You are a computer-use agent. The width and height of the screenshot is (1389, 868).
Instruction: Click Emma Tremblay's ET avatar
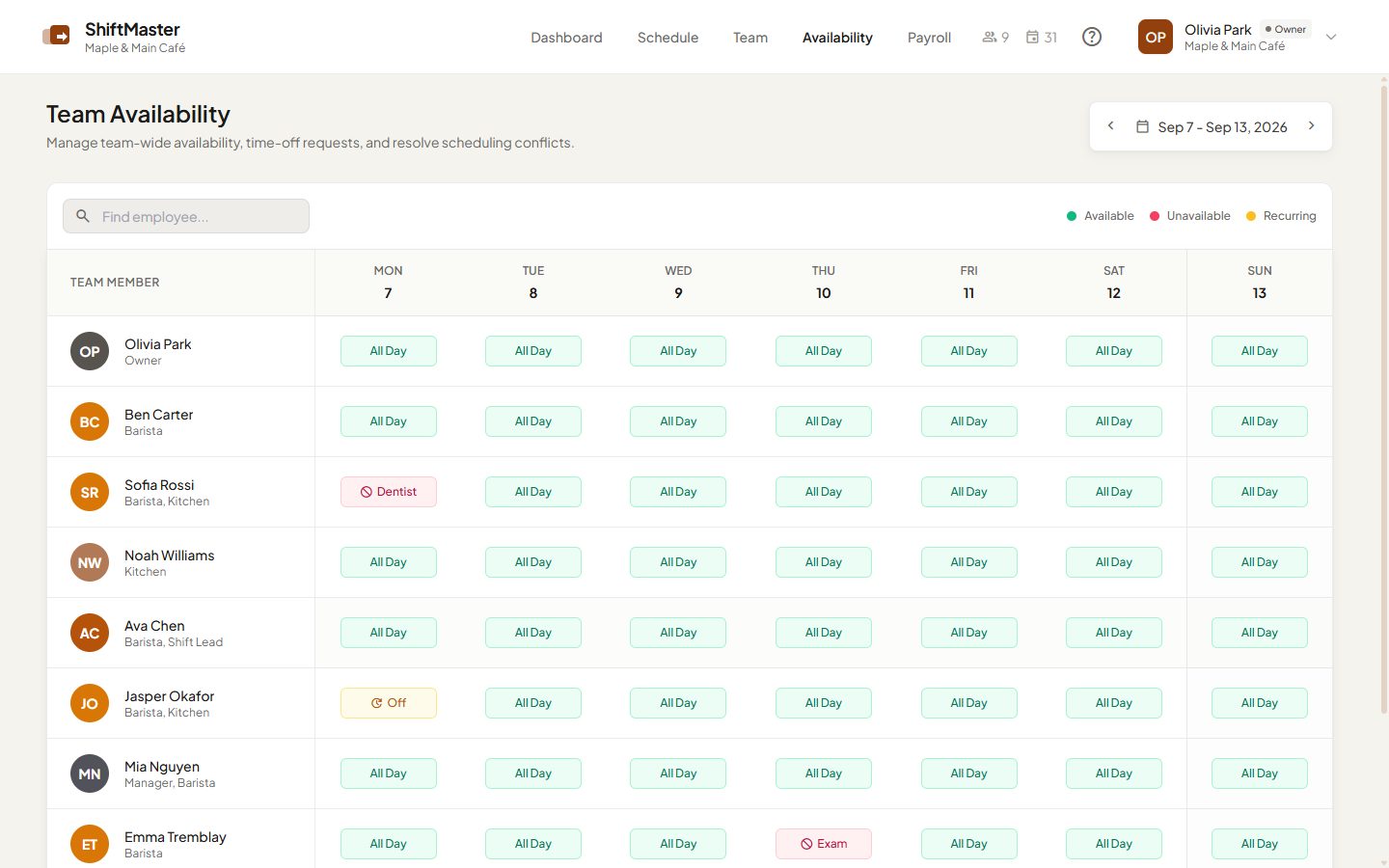(90, 844)
